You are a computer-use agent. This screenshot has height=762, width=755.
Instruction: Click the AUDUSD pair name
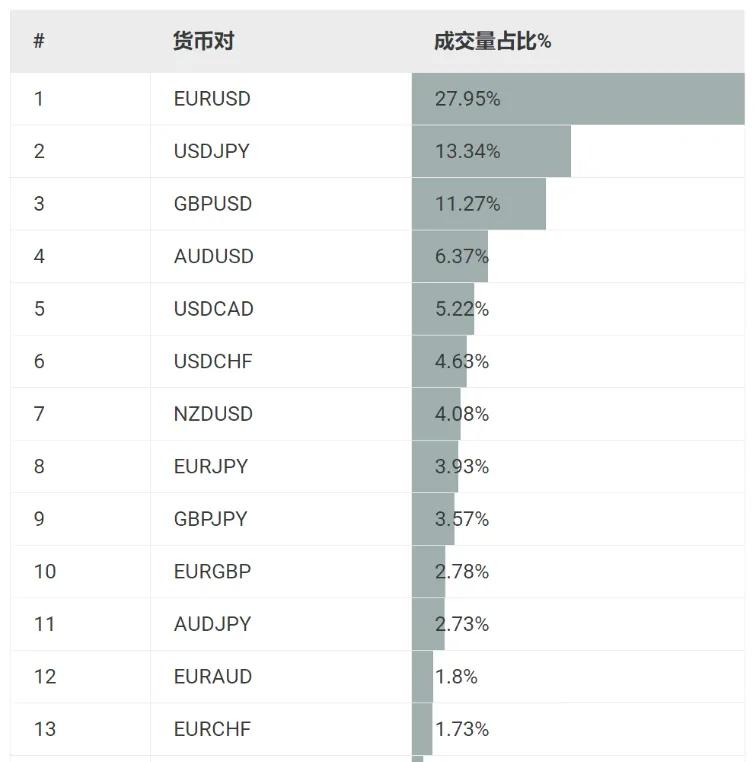coord(213,256)
